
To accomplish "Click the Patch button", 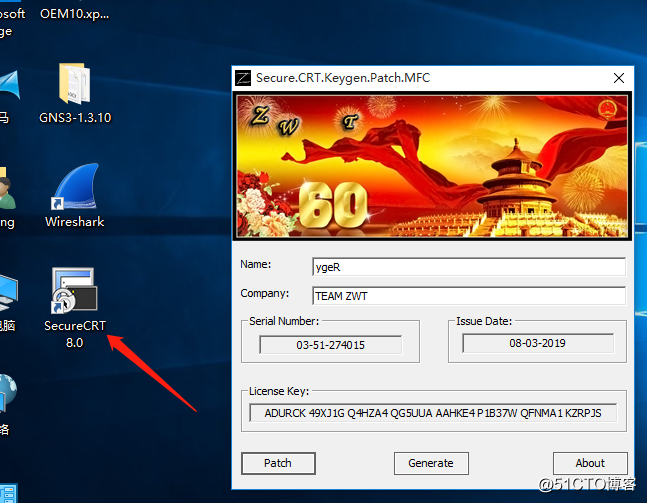I will coord(278,463).
